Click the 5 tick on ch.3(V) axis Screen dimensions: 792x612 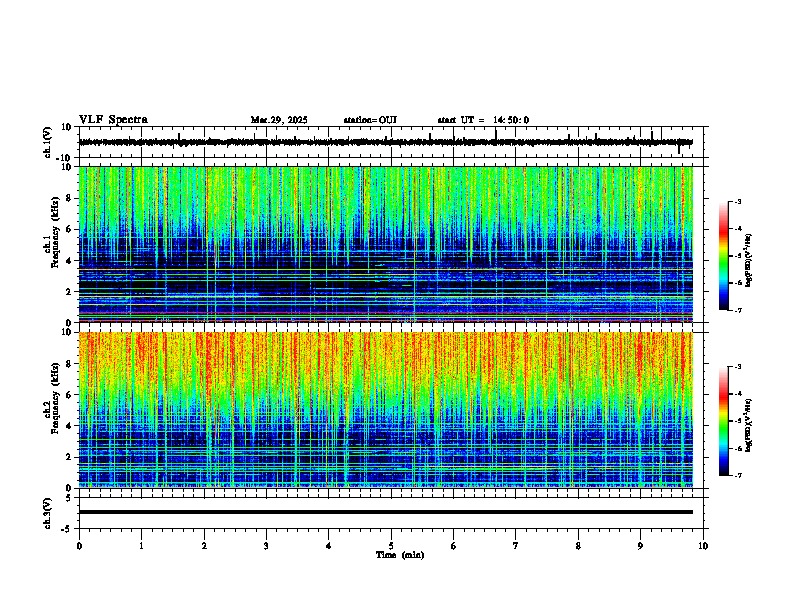(69, 497)
